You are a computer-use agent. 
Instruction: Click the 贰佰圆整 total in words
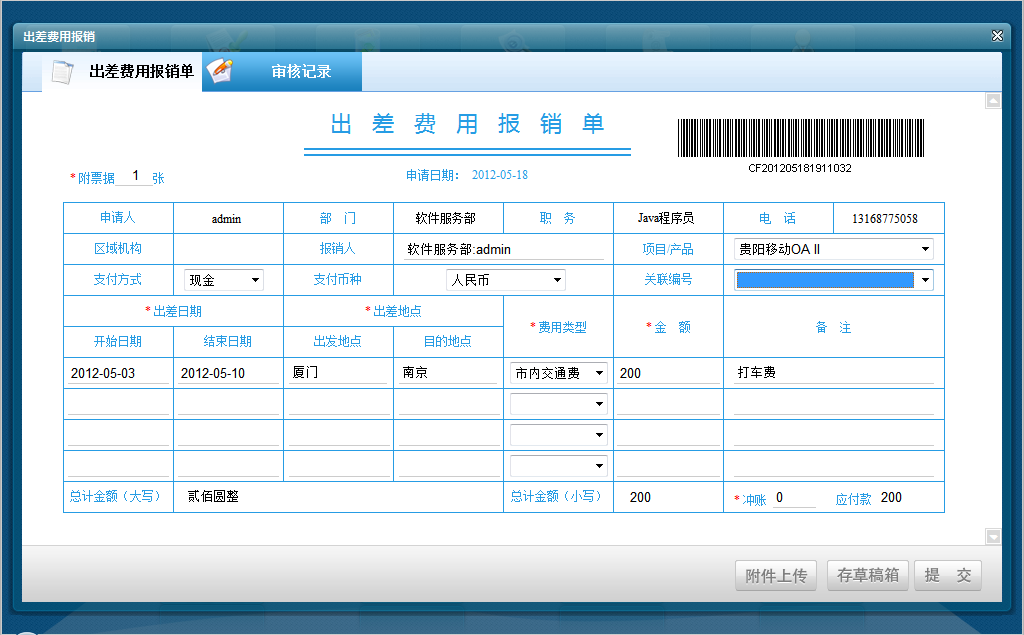coord(213,497)
